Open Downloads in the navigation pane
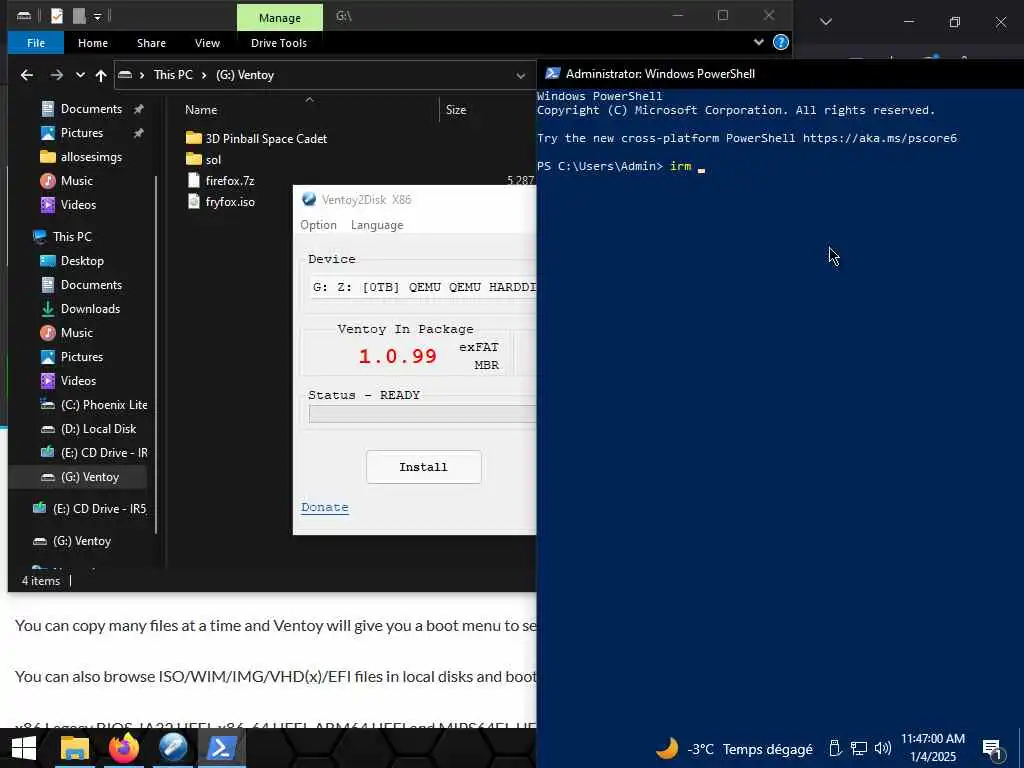The image size is (1024, 768). [x=89, y=308]
